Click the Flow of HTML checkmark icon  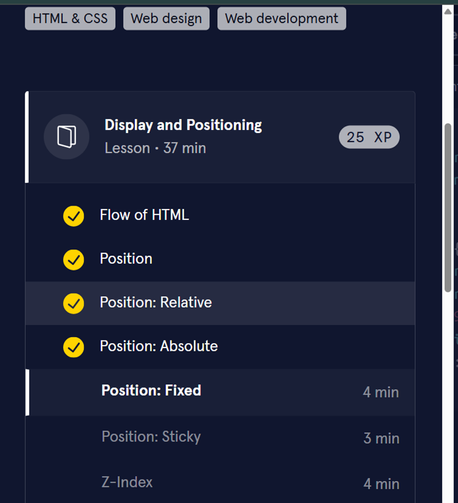73,216
